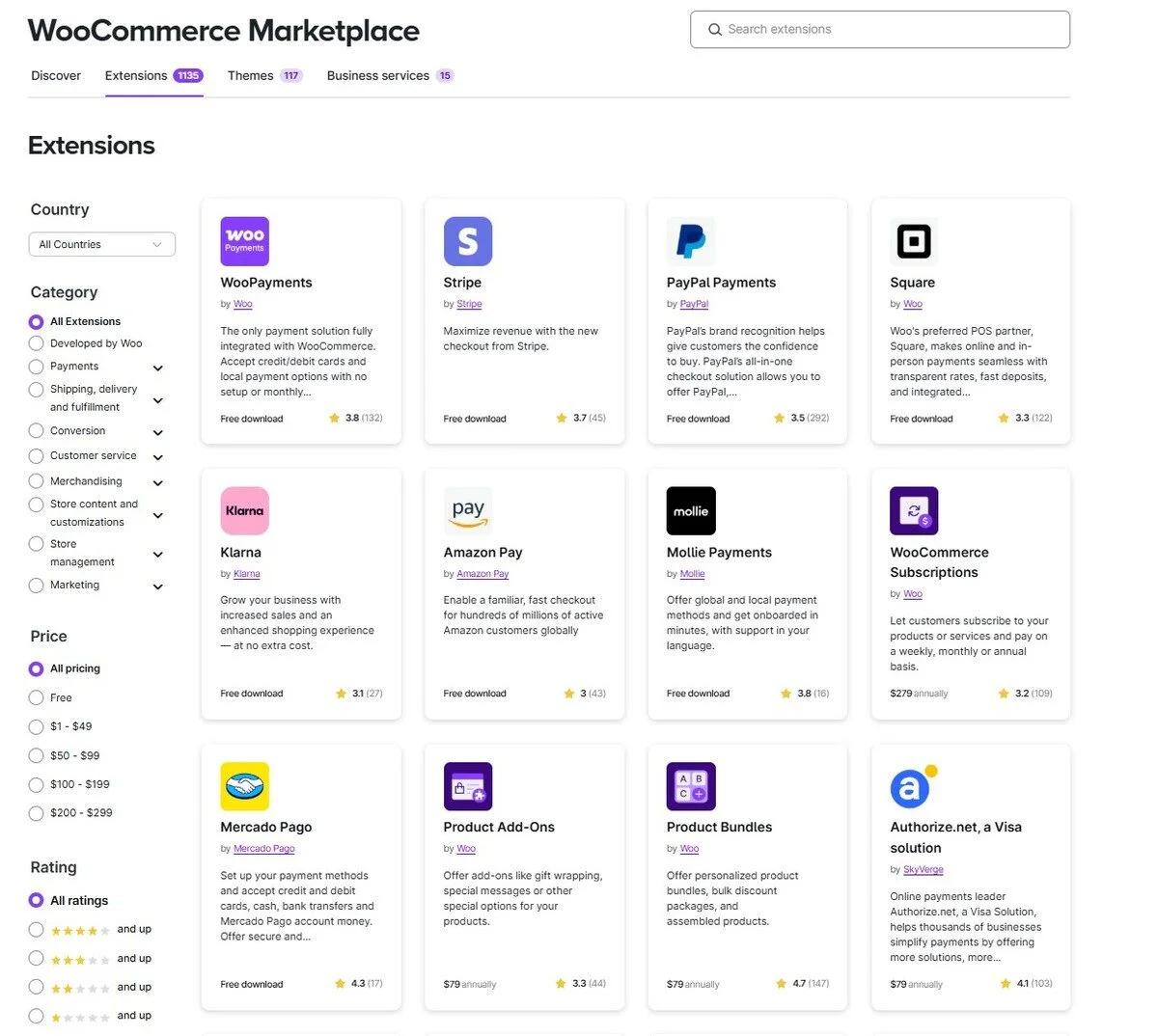The image size is (1158, 1036).
Task: Expand the Conversion category chevron
Action: (158, 433)
